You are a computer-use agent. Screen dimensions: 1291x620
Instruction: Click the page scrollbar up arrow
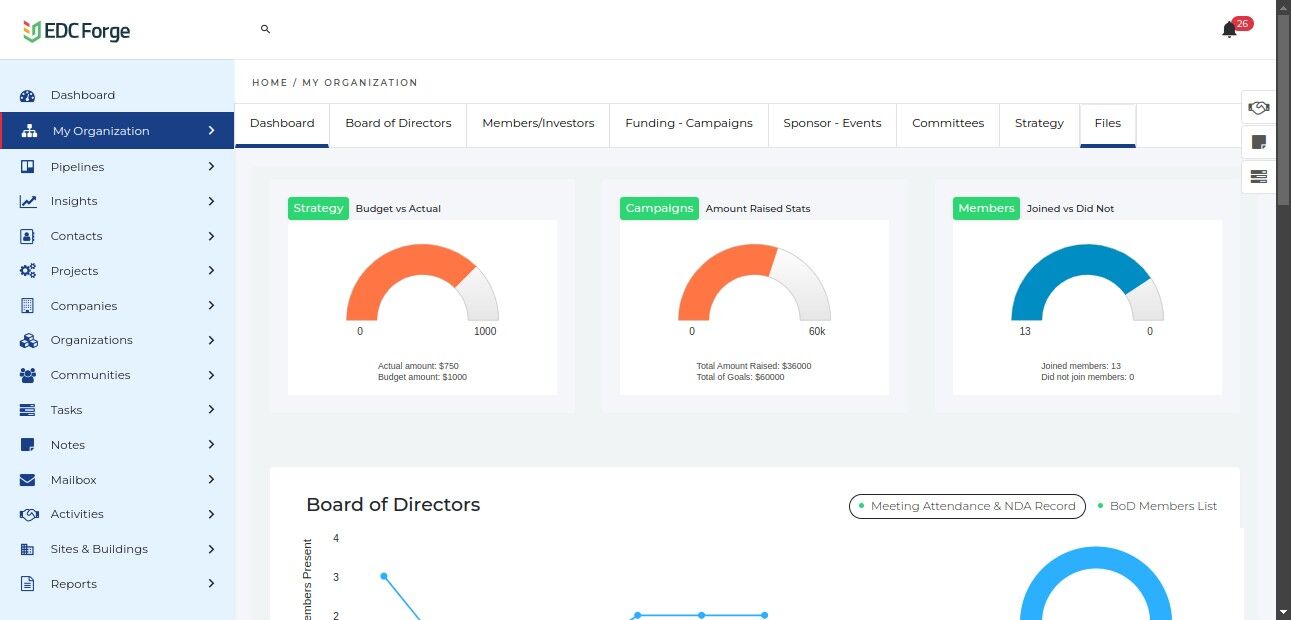[1284, 8]
